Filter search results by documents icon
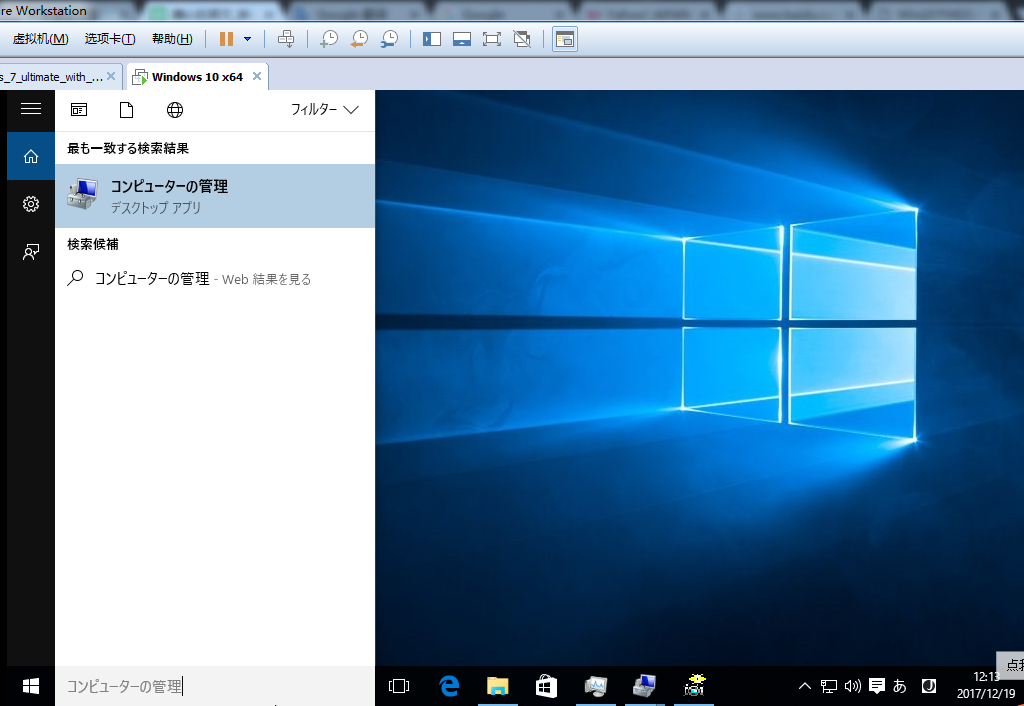 [127, 110]
